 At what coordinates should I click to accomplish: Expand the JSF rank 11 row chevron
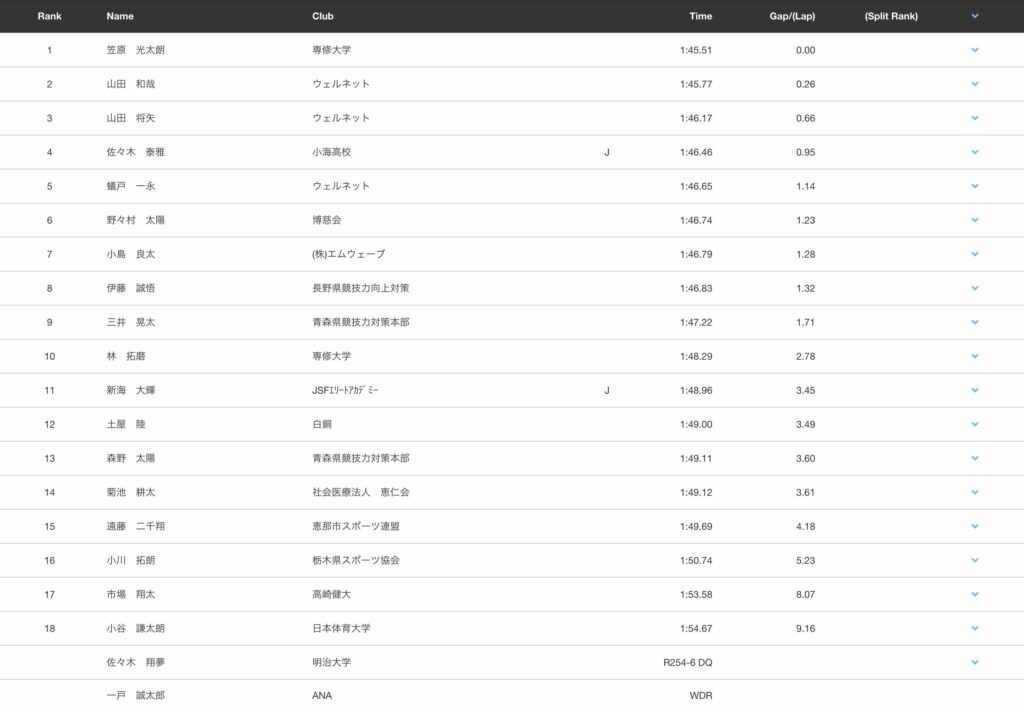point(974,390)
